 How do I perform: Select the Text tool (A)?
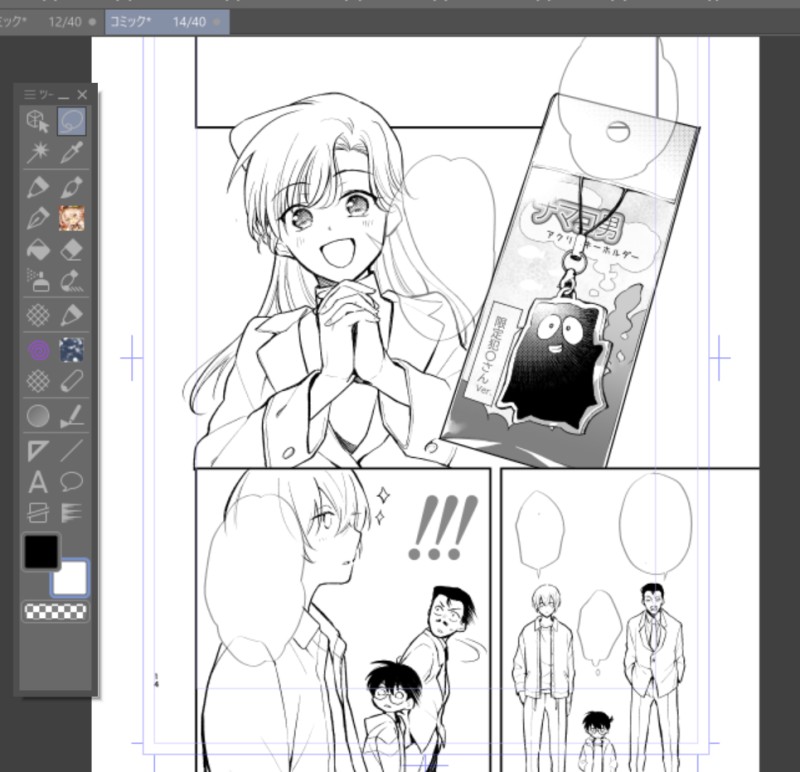coord(38,482)
